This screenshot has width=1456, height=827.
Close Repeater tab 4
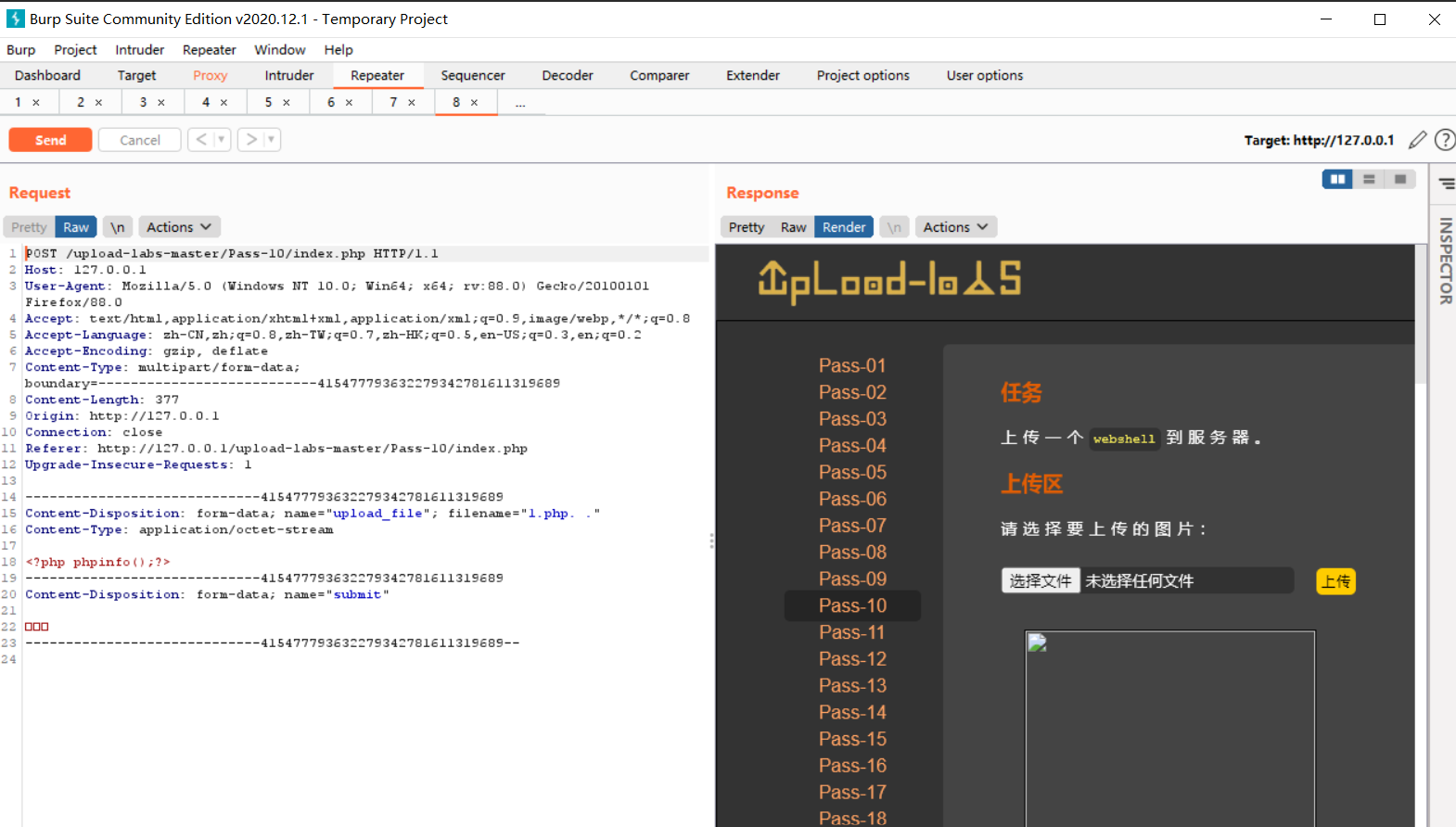pyautogui.click(x=224, y=103)
